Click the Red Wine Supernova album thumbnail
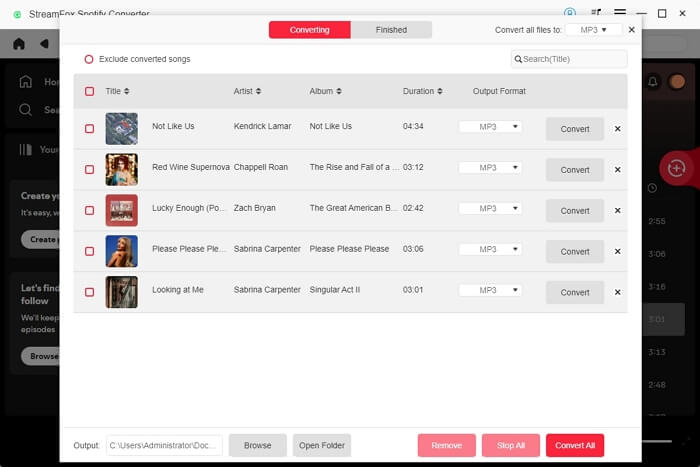This screenshot has width=700, height=467. (121, 170)
